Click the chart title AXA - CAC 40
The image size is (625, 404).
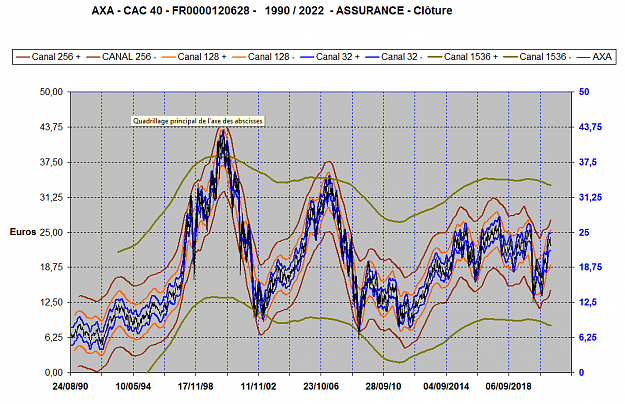[272, 10]
